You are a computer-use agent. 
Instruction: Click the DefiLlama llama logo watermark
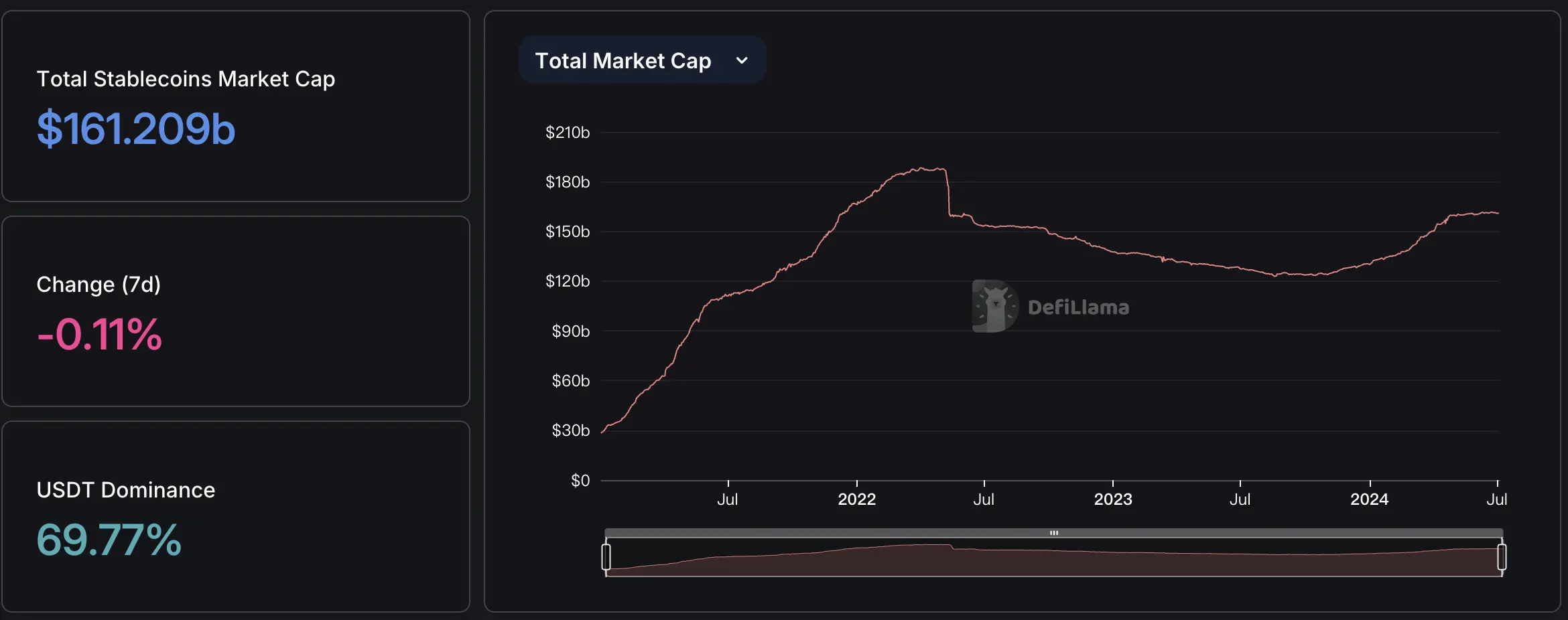tap(995, 306)
